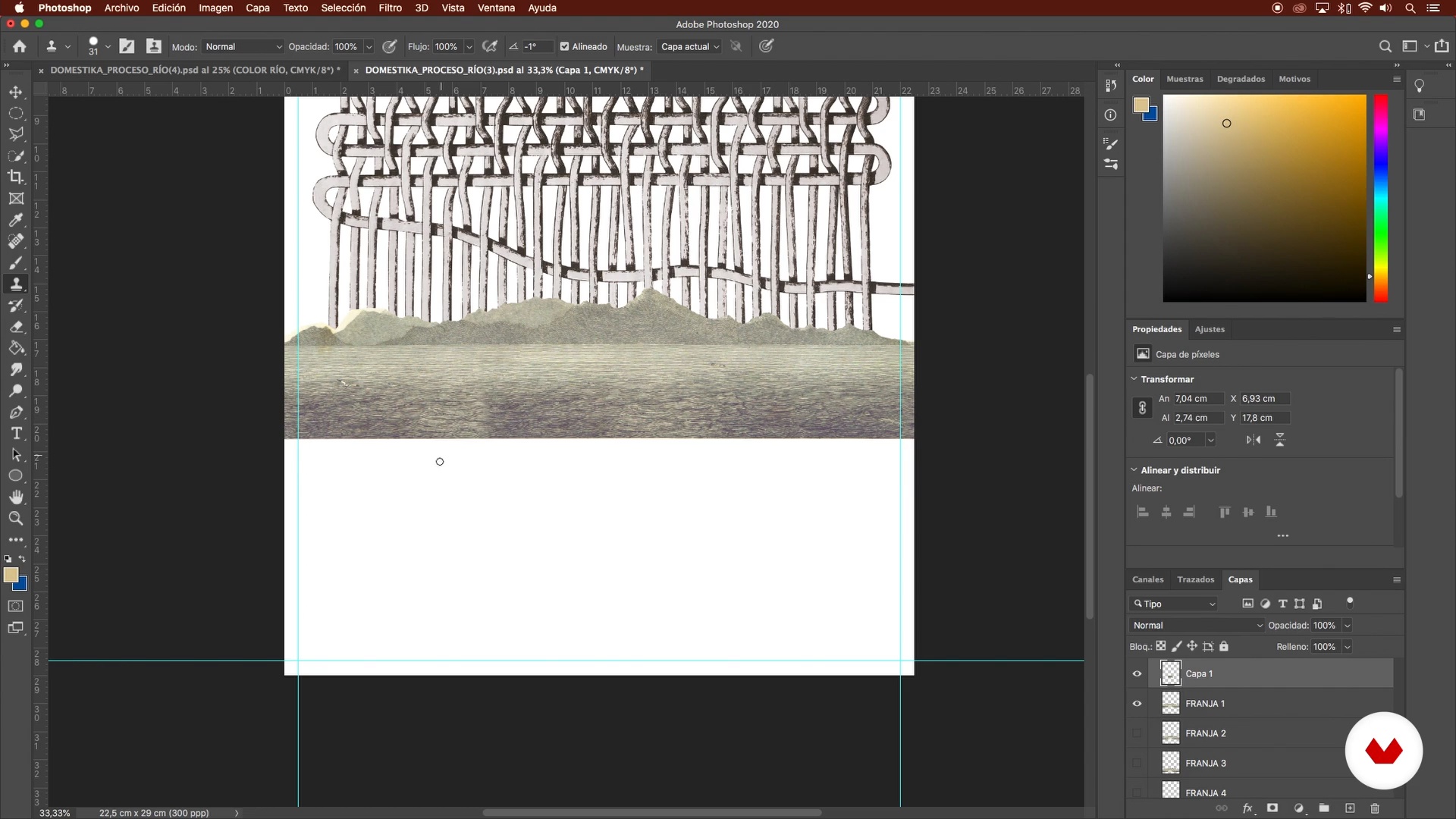Select the Clone Stamp tool
Viewport: 1456px width, 819px height.
tap(16, 284)
